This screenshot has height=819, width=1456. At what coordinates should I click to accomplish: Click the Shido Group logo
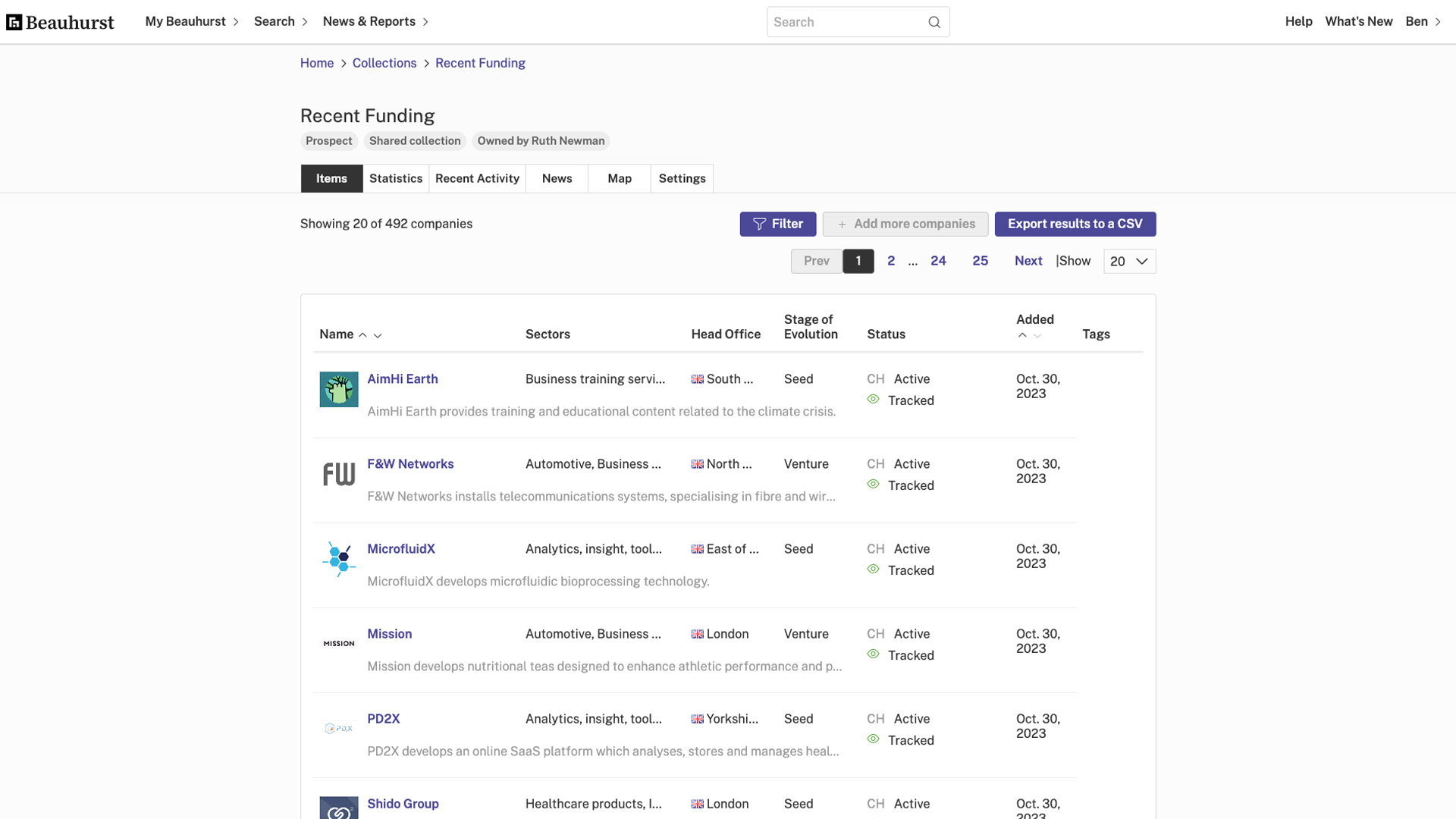coord(339,808)
